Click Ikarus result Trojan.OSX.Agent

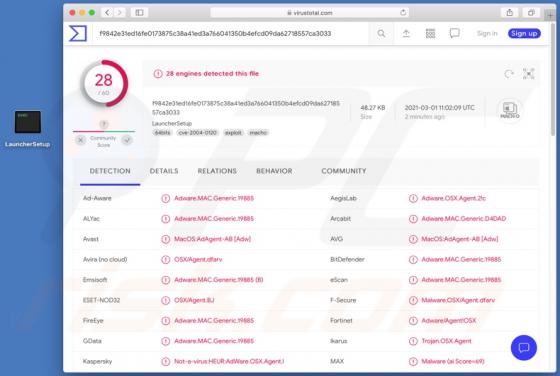pos(446,341)
